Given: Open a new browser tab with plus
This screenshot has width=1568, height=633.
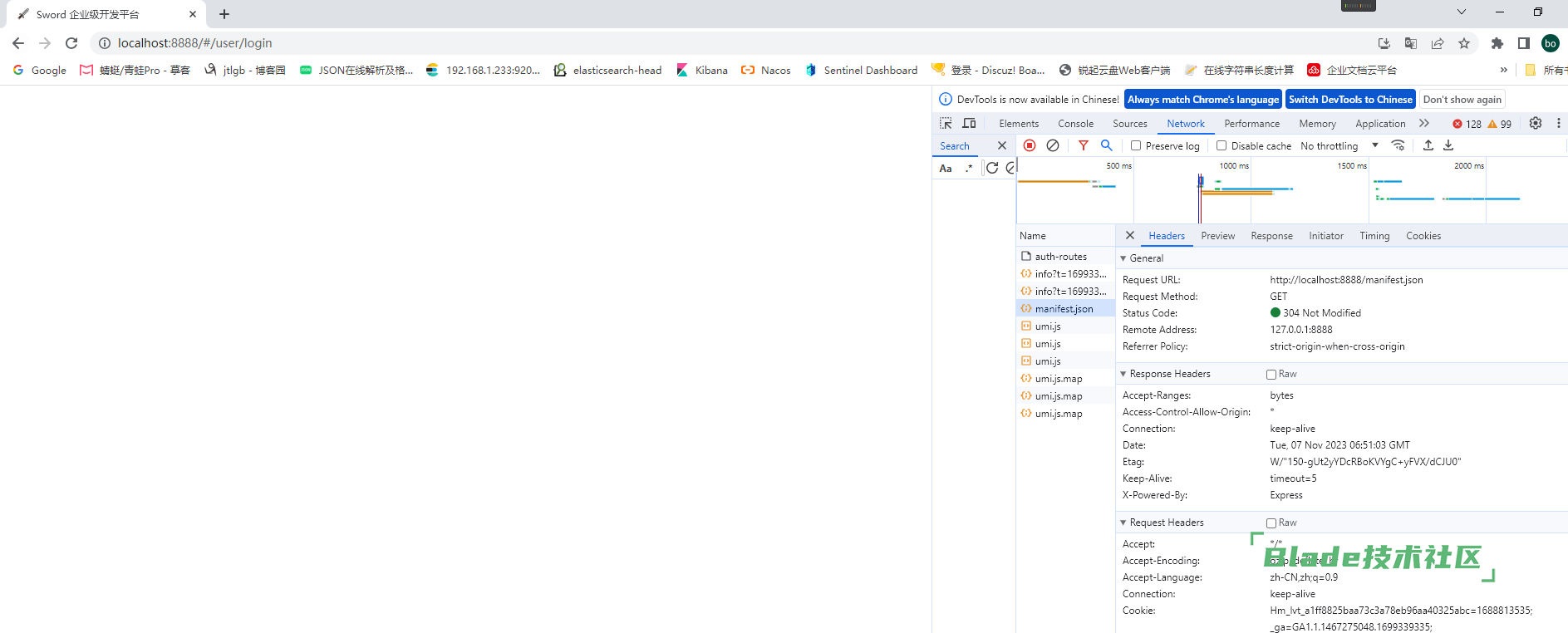Looking at the screenshot, I should tap(224, 14).
